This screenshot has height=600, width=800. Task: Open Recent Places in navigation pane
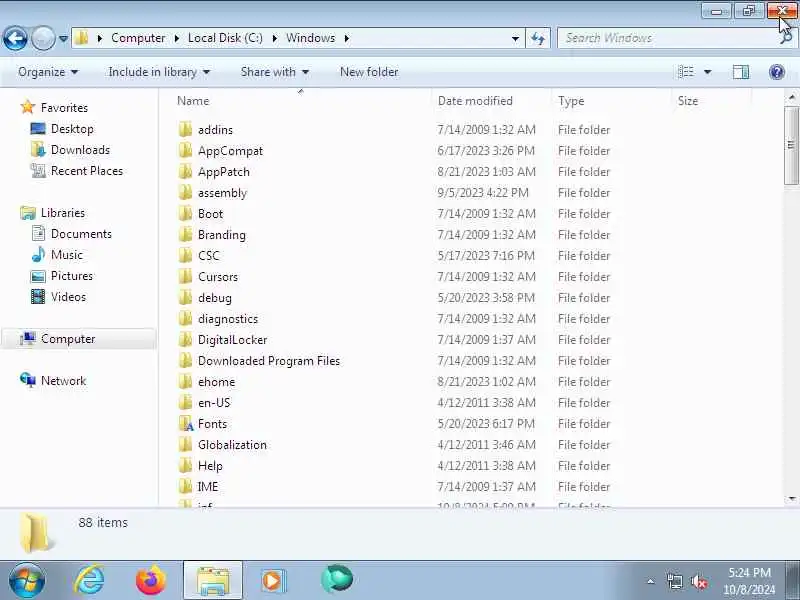87,171
